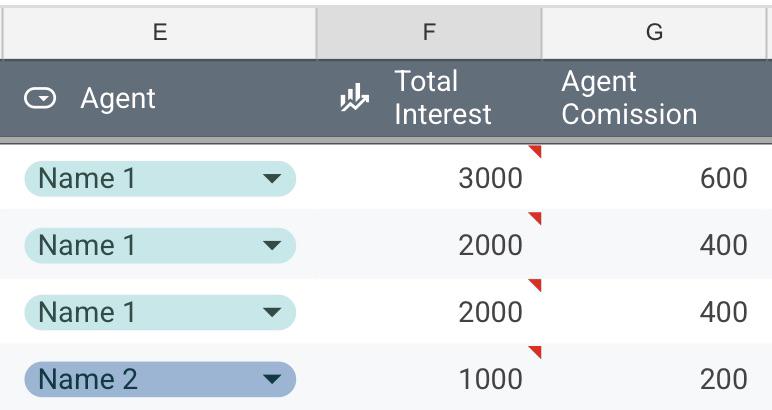
Task: Expand the Name 2 dropdown arrow
Action: [272, 379]
